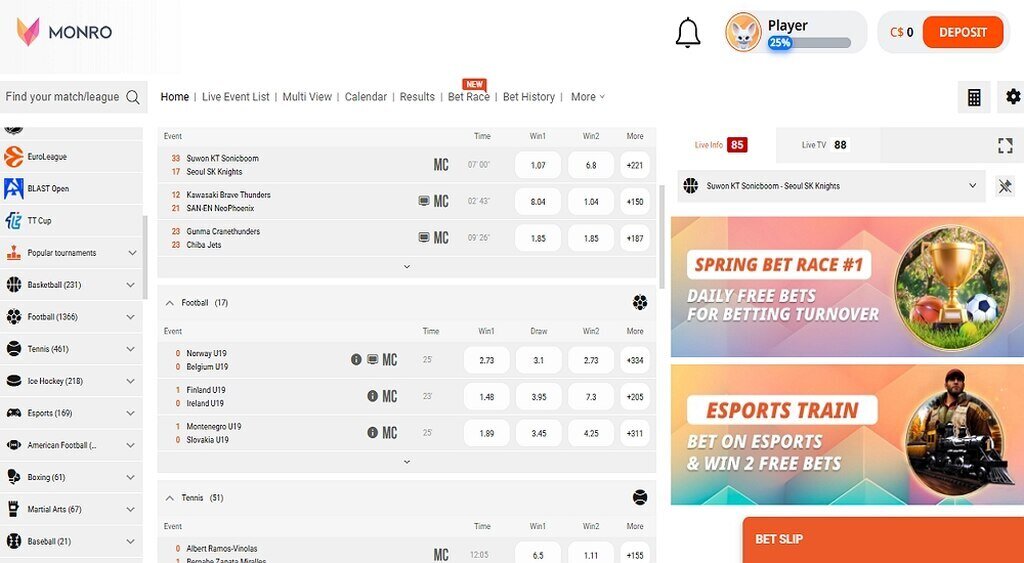Viewport: 1024px width, 563px height.
Task: Expand Ice Hockey (218) category
Action: pos(131,381)
